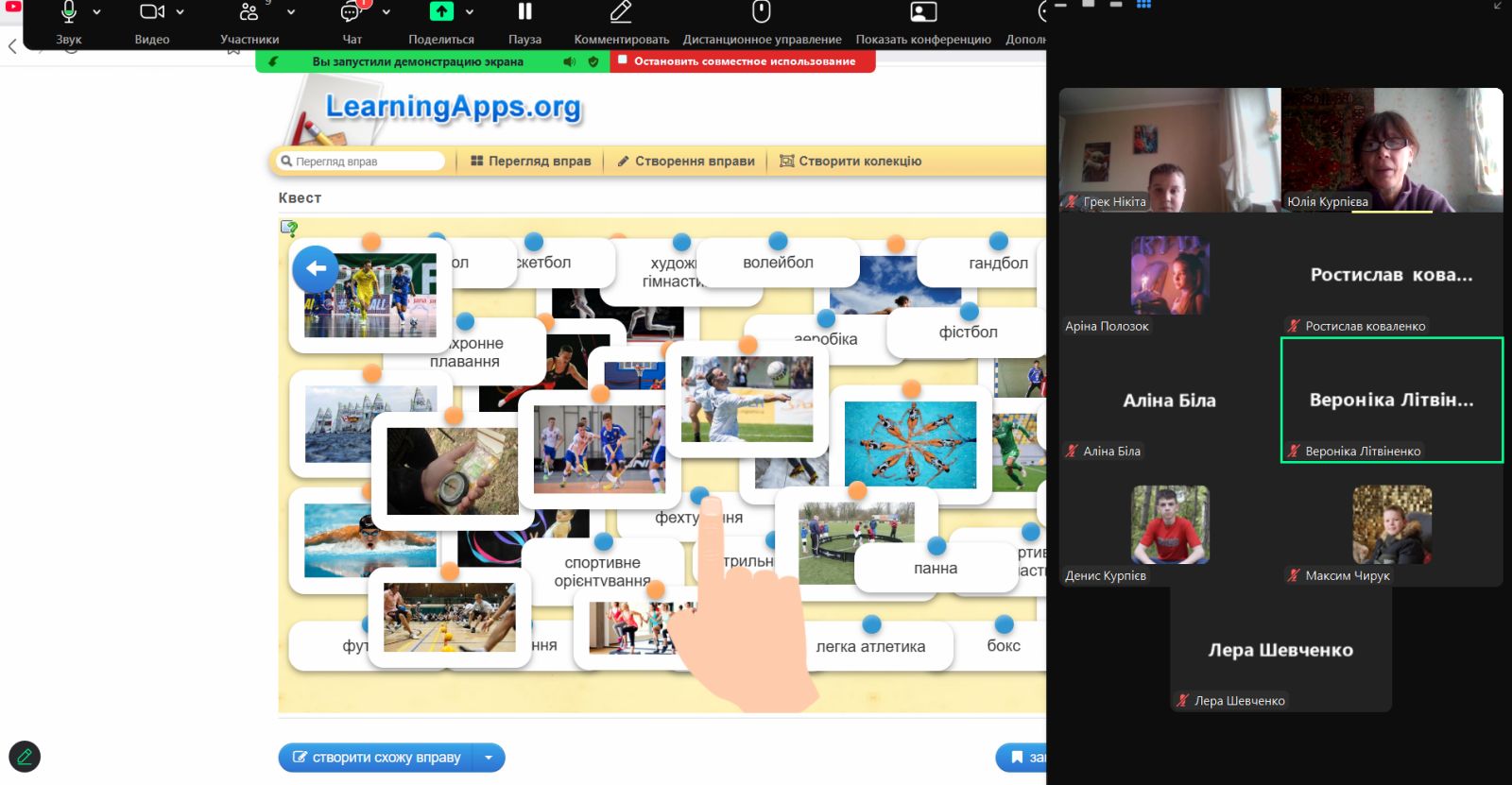This screenshot has height=785, width=1512.
Task: Select the синхронне плавання card
Action: (x=465, y=352)
